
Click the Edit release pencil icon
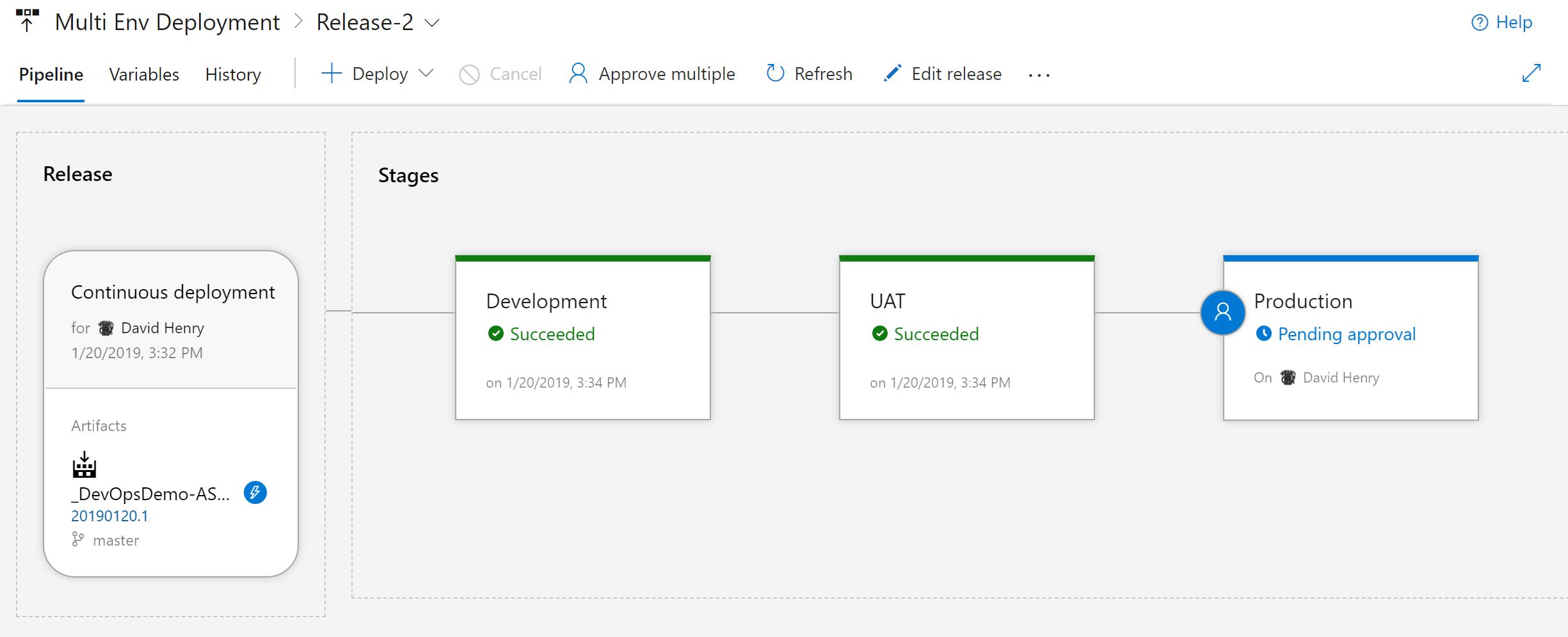coord(892,74)
